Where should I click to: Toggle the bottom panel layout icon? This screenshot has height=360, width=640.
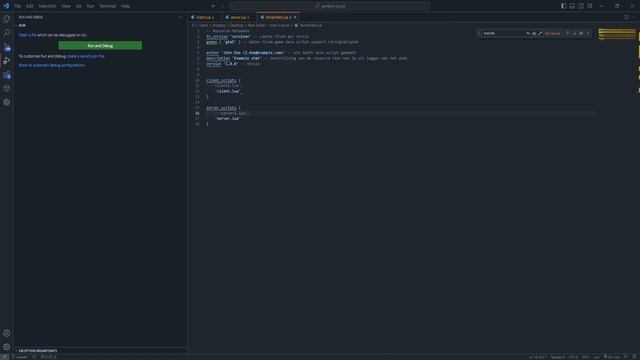(572, 6)
